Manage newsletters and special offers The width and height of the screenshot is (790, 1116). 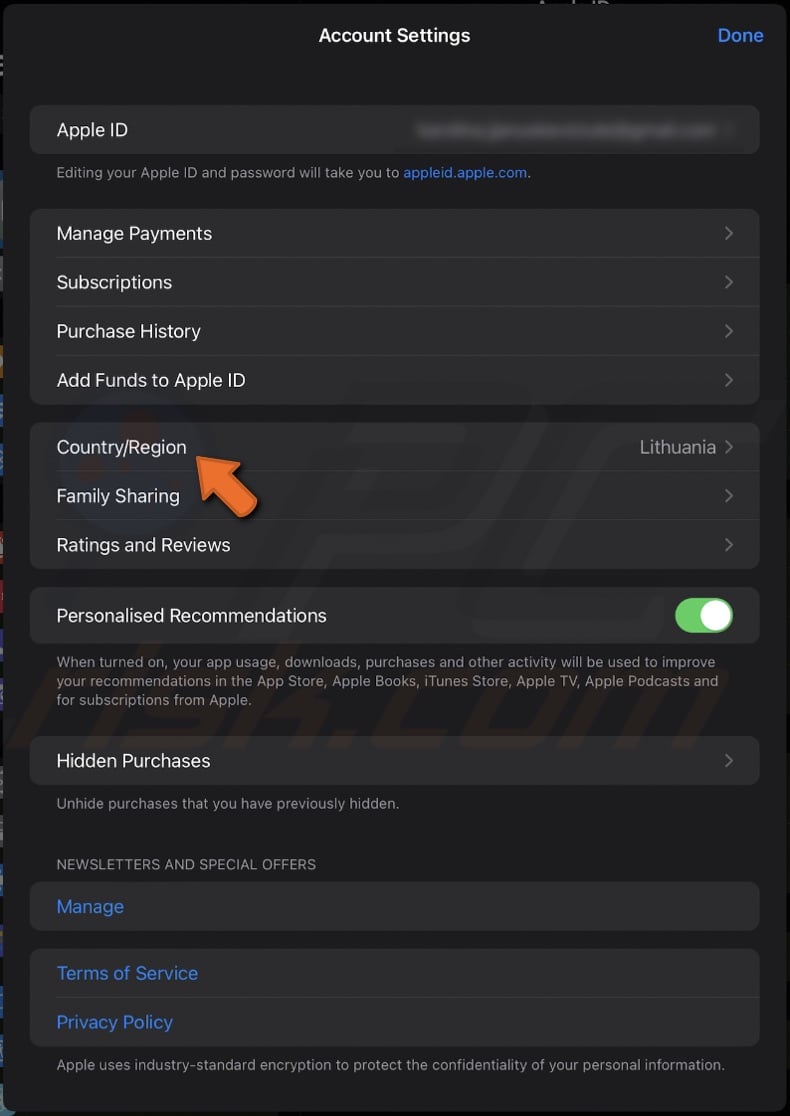point(90,907)
